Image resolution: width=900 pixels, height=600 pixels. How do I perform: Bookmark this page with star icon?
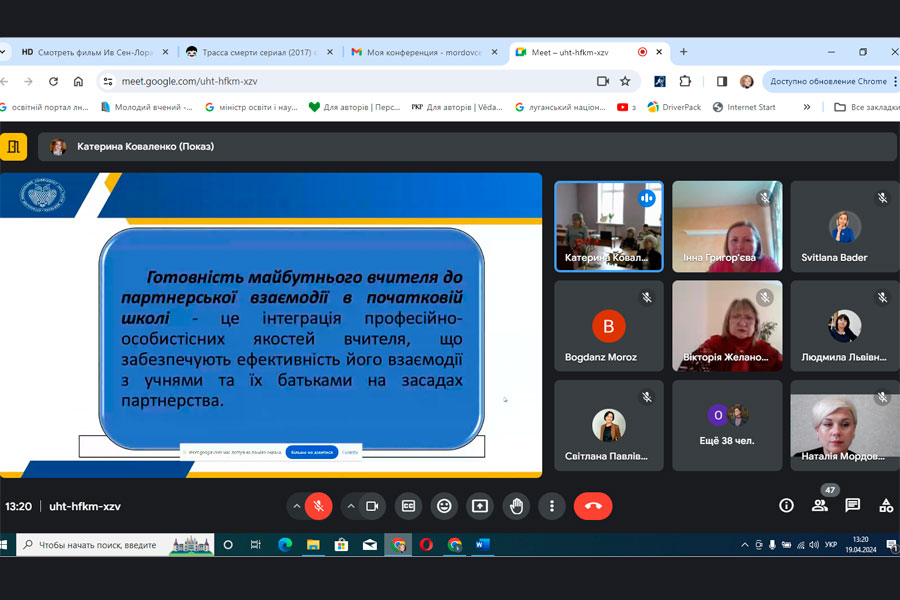point(625,82)
